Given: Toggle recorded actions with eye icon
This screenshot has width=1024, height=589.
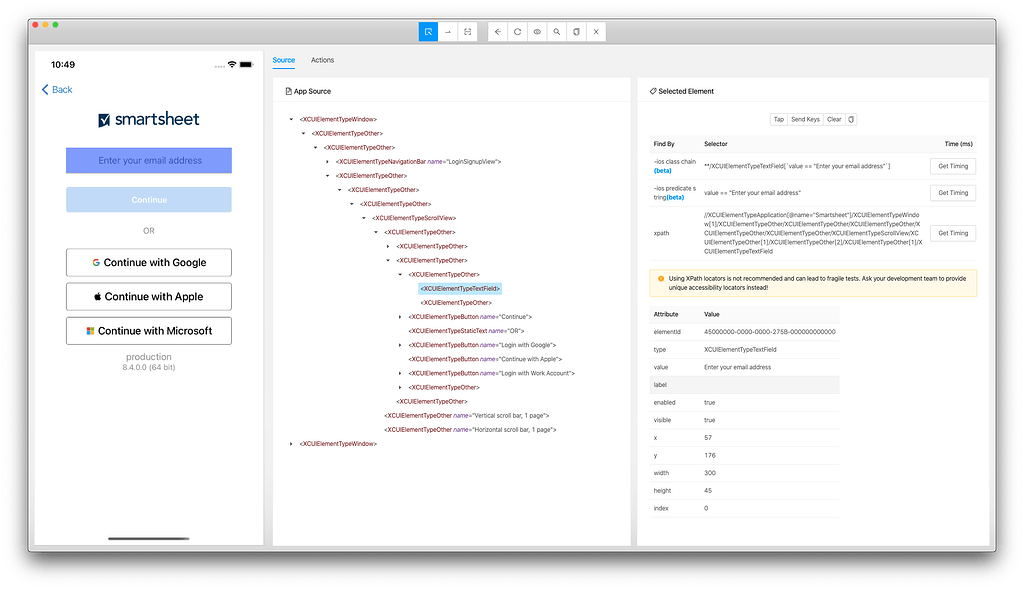Looking at the screenshot, I should click(537, 31).
